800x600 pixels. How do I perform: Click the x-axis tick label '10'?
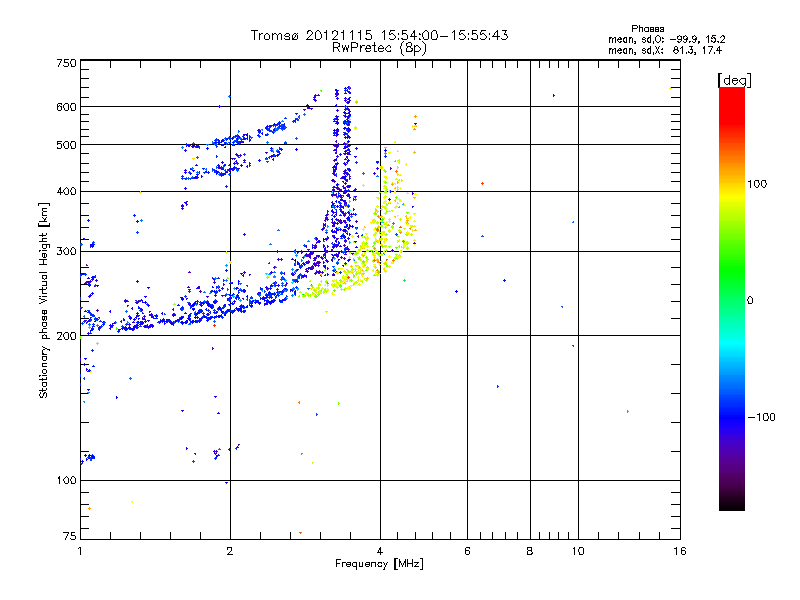point(578,551)
